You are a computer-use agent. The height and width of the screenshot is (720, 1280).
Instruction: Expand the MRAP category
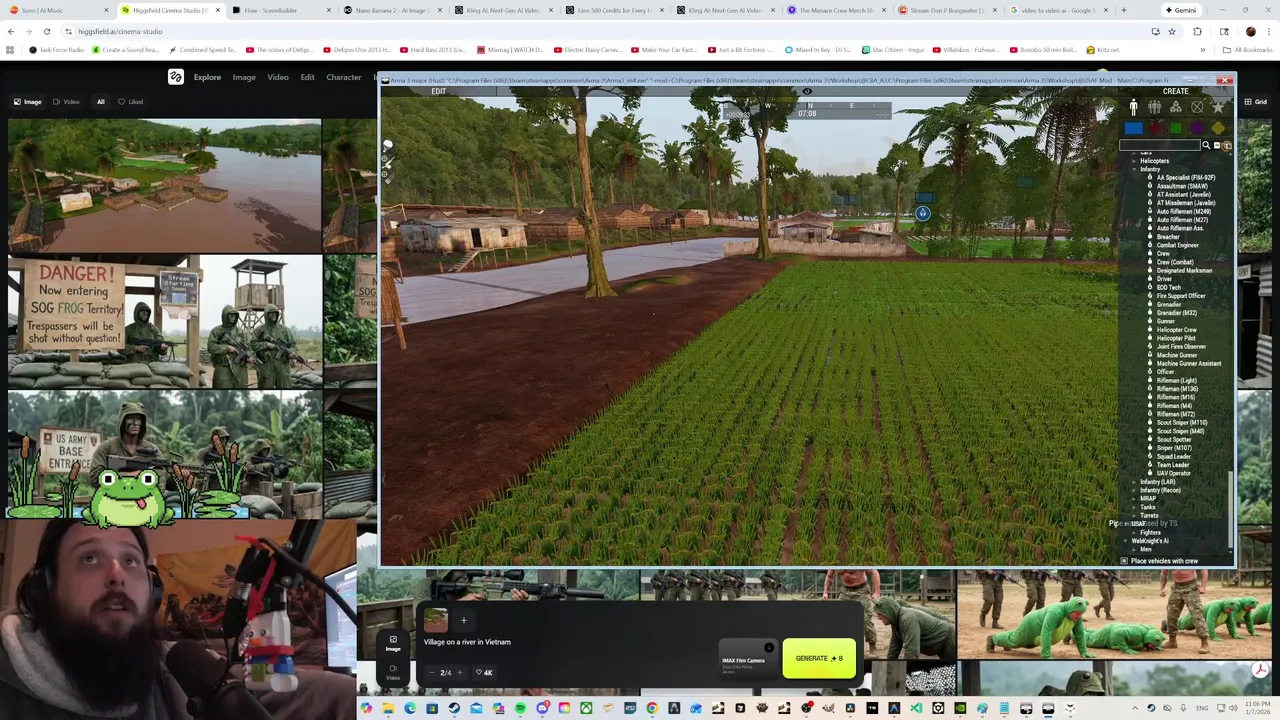(x=1134, y=498)
